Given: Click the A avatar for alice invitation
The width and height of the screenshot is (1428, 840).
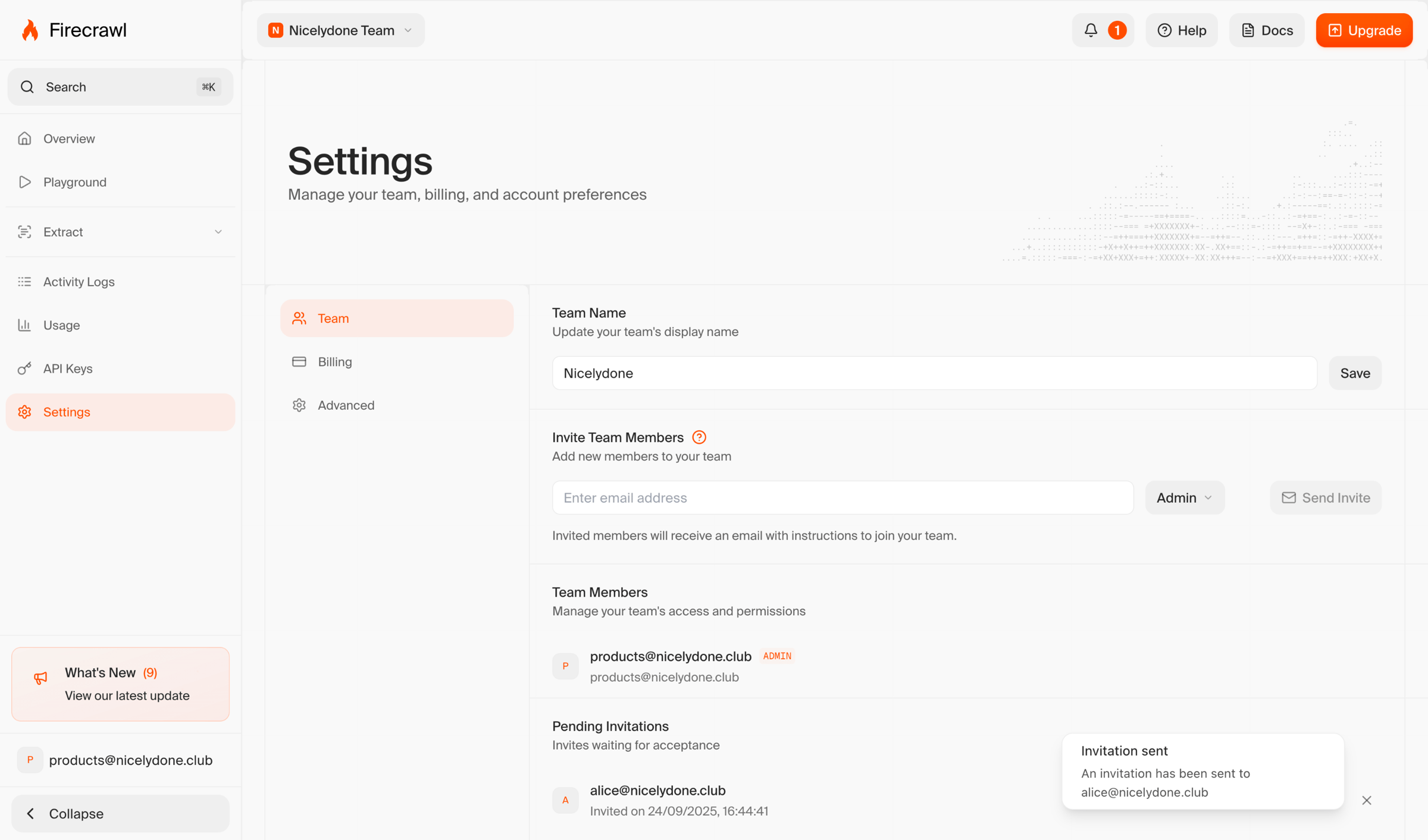Looking at the screenshot, I should click(x=565, y=800).
